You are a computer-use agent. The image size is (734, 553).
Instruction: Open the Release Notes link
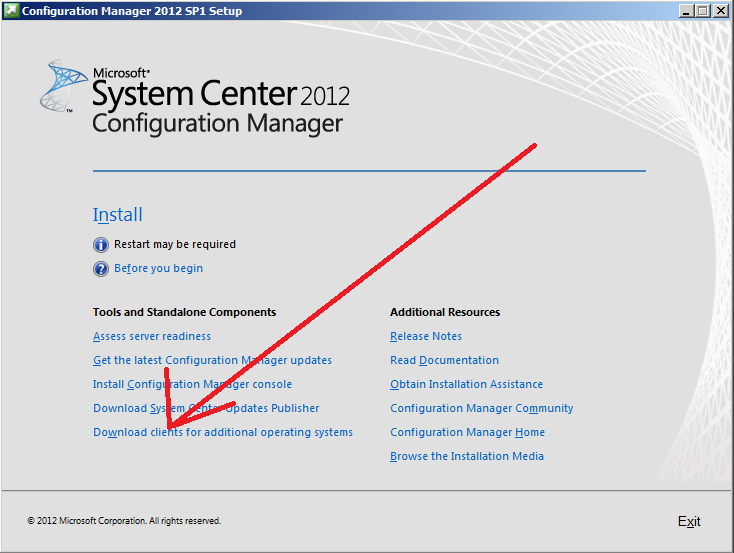(x=426, y=336)
